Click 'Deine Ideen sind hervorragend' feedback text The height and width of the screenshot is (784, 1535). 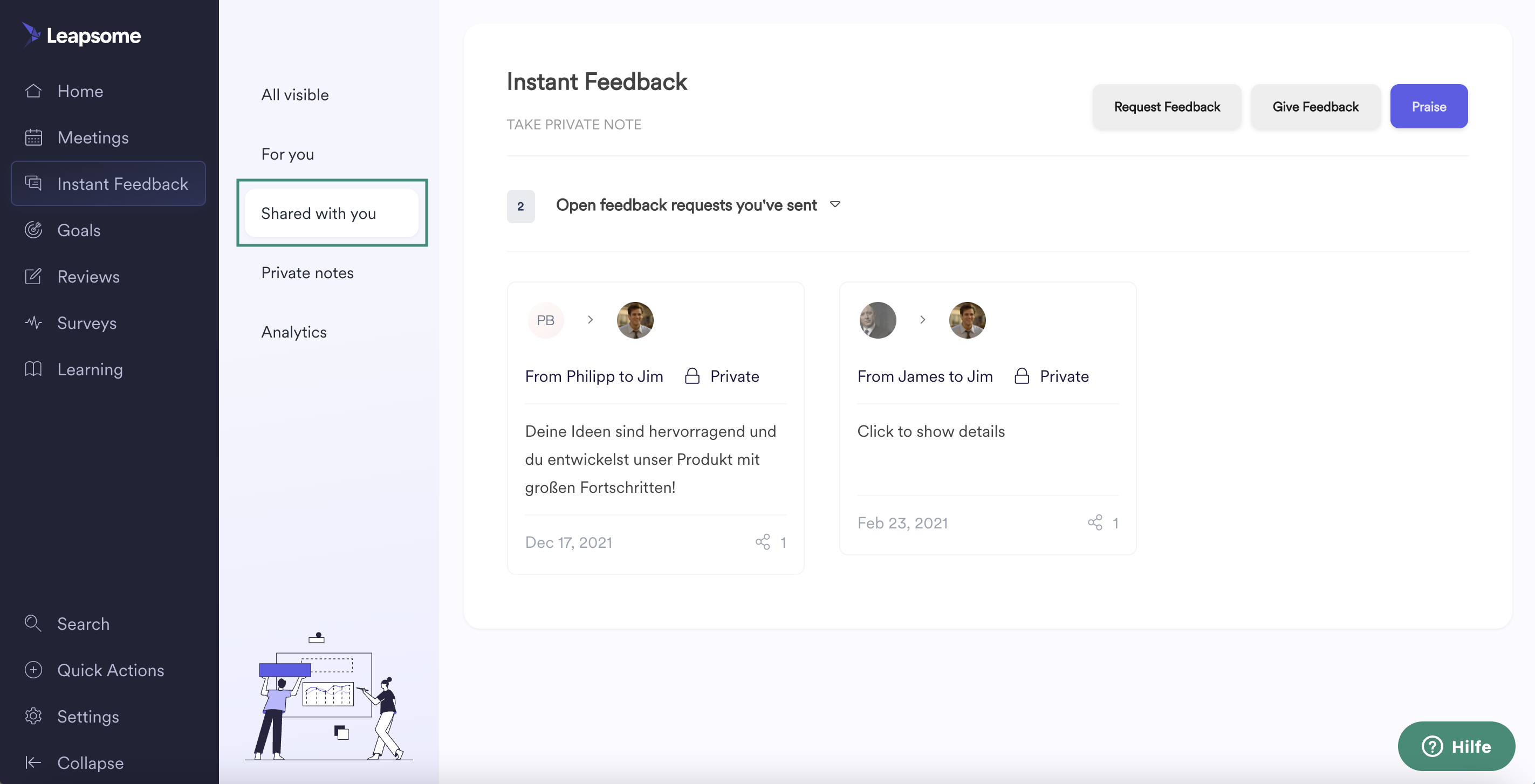coord(650,459)
